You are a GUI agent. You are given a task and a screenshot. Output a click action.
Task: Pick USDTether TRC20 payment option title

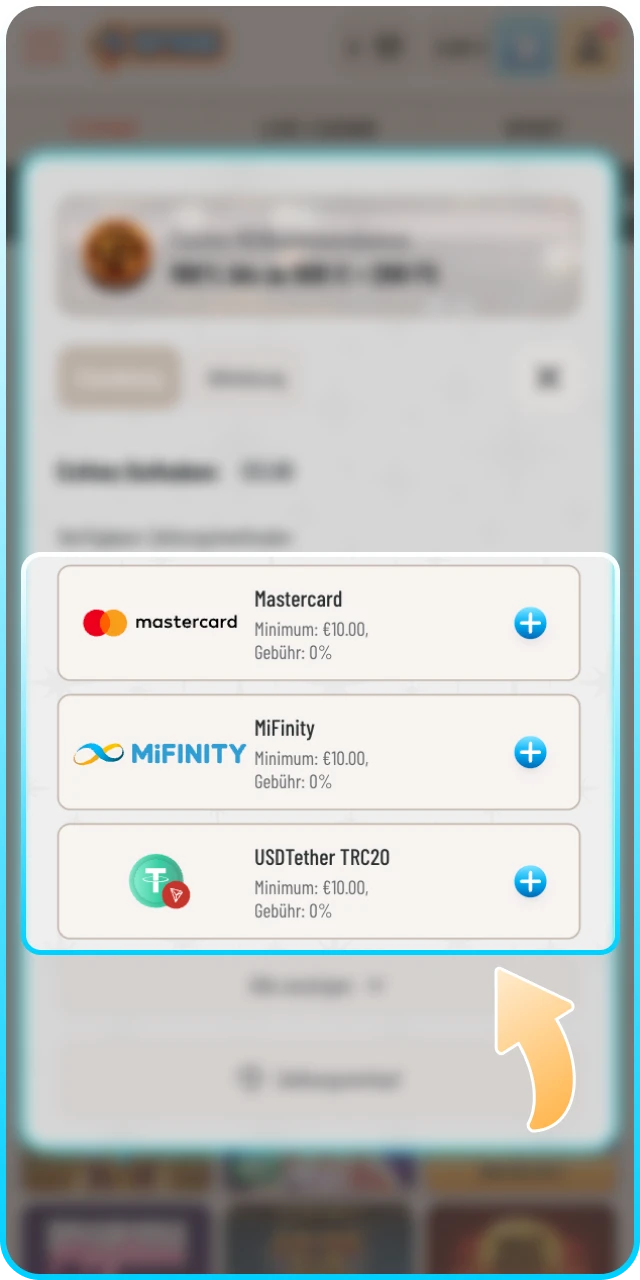pos(322,857)
